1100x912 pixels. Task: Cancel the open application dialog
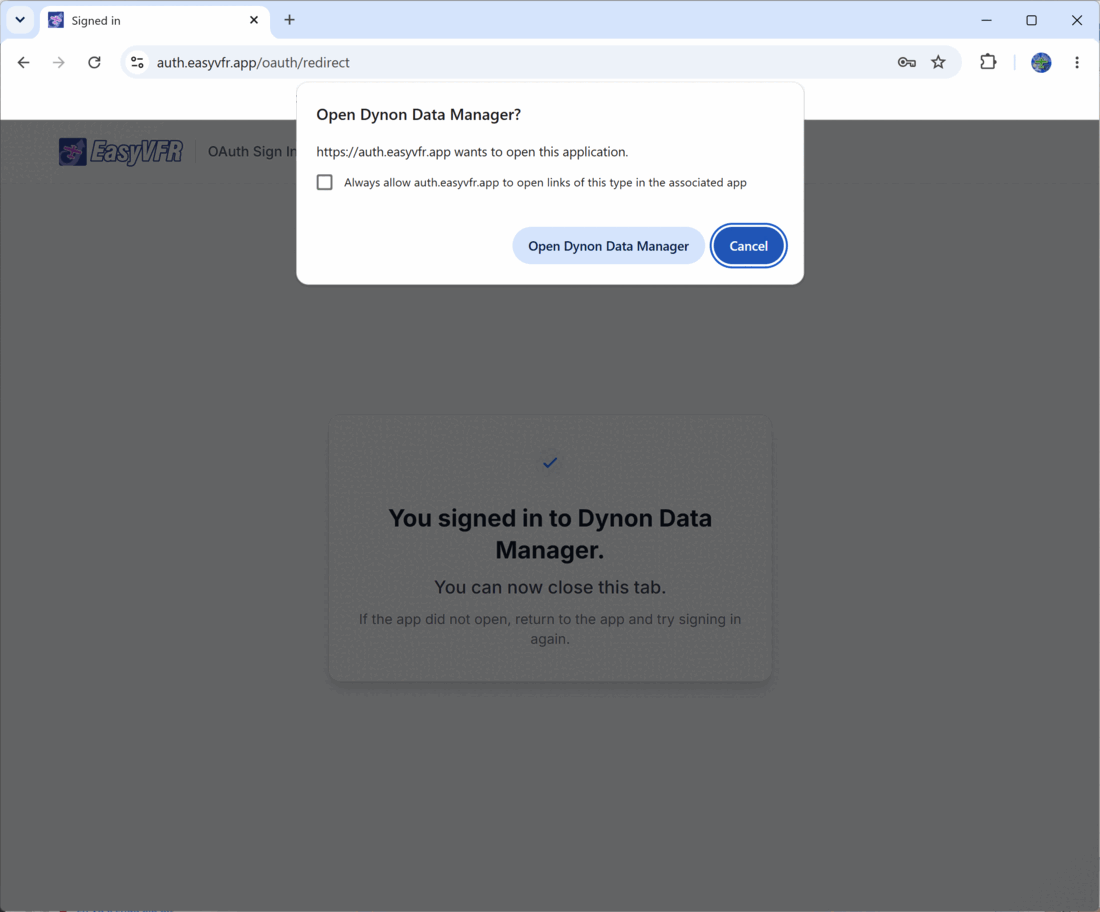749,246
